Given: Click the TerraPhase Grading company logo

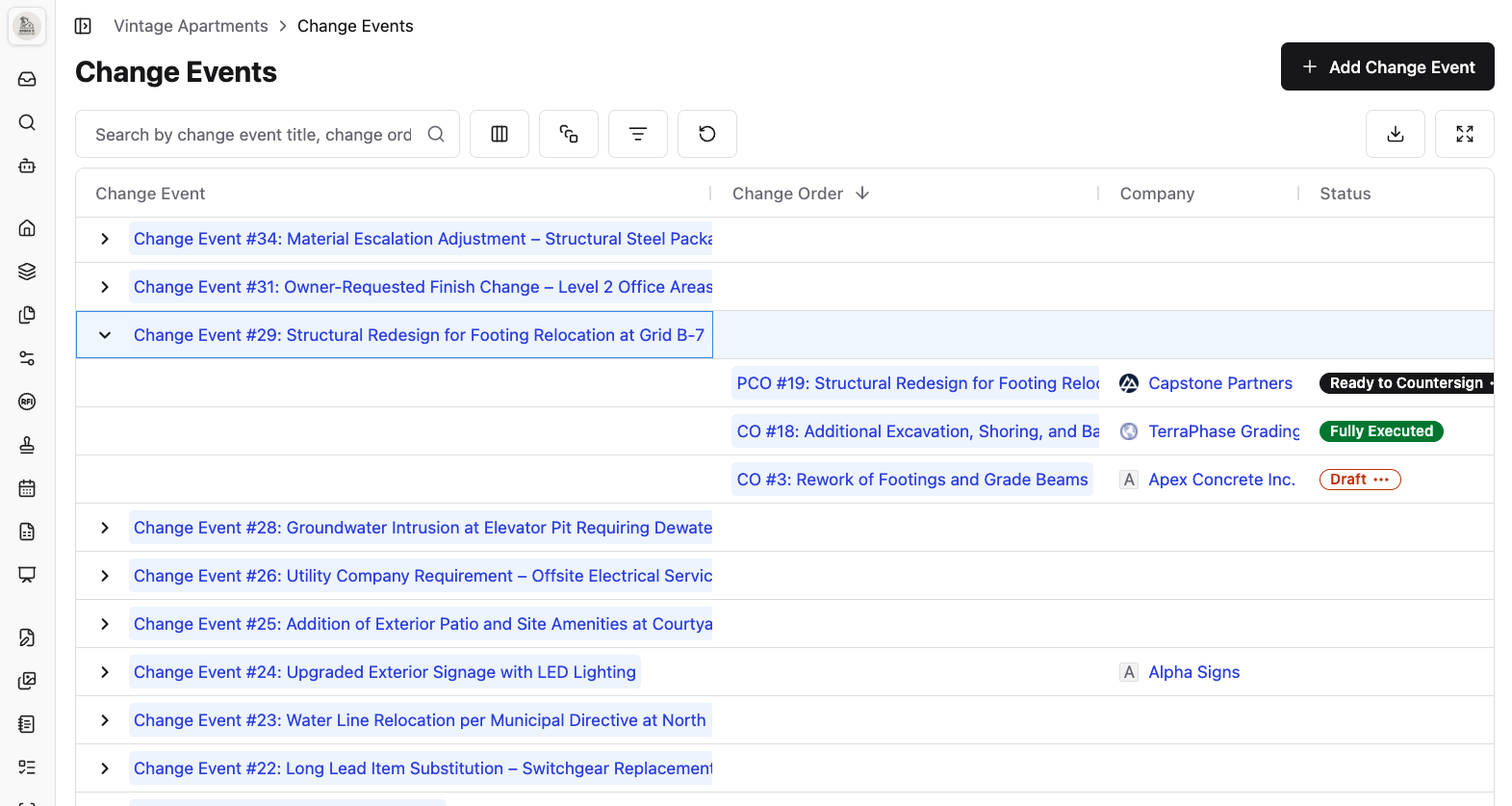Looking at the screenshot, I should coord(1129,431).
